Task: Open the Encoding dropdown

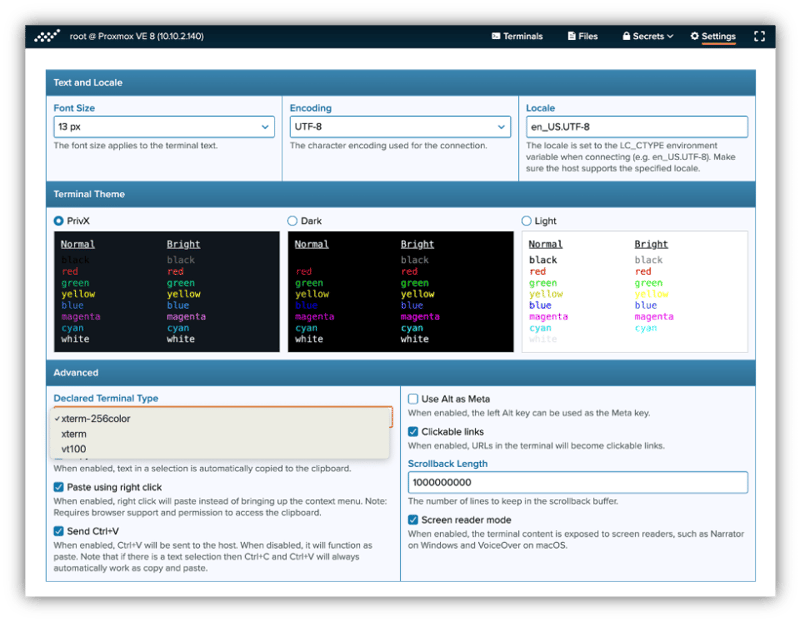Action: click(x=400, y=127)
